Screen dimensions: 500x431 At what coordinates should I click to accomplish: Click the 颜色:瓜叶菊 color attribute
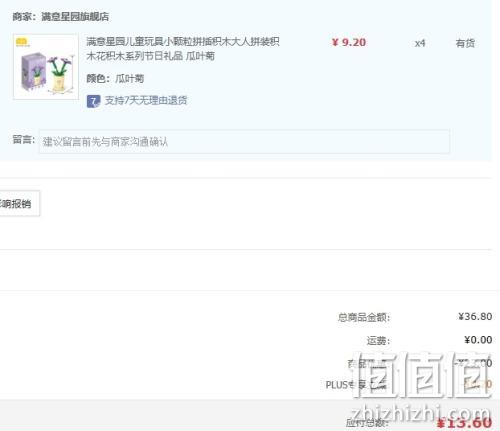[115, 79]
